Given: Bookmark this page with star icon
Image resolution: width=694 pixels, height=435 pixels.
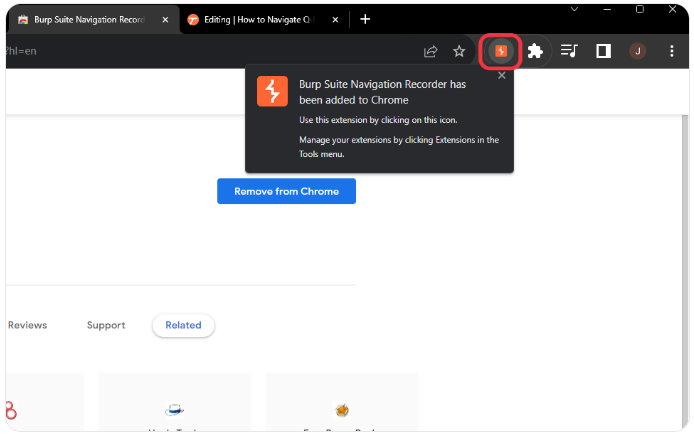Looking at the screenshot, I should tap(459, 51).
